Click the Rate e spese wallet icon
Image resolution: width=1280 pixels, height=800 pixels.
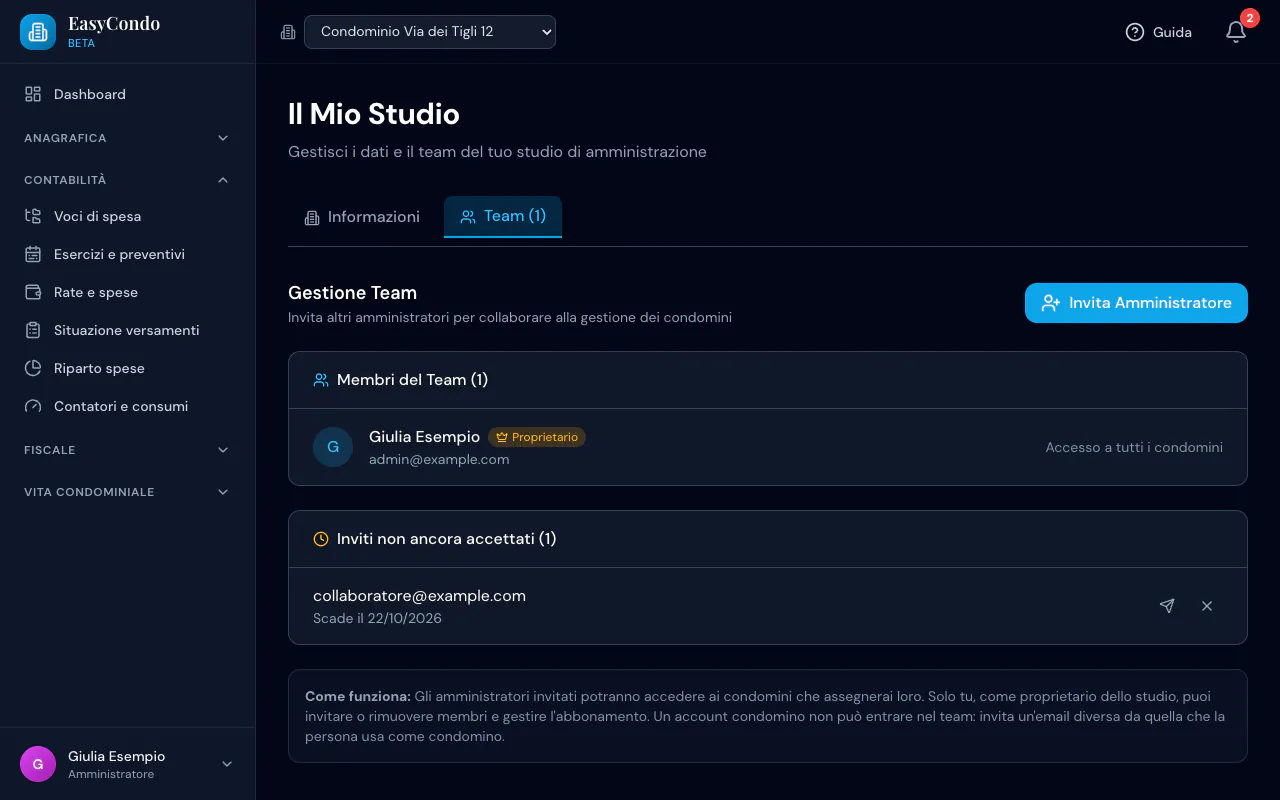tap(33, 292)
